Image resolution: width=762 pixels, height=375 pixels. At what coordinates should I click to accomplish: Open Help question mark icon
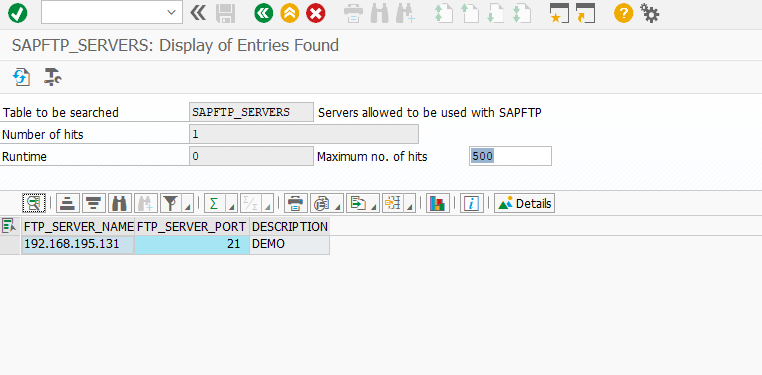(623, 13)
